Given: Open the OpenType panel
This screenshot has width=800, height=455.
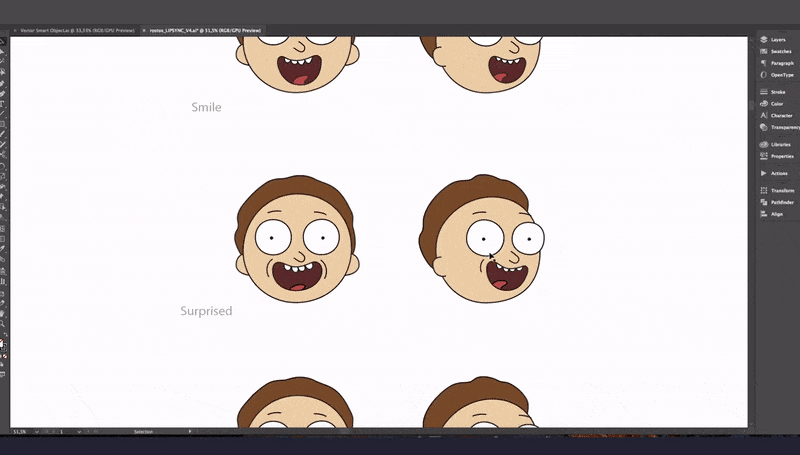Looking at the screenshot, I should coord(777,74).
